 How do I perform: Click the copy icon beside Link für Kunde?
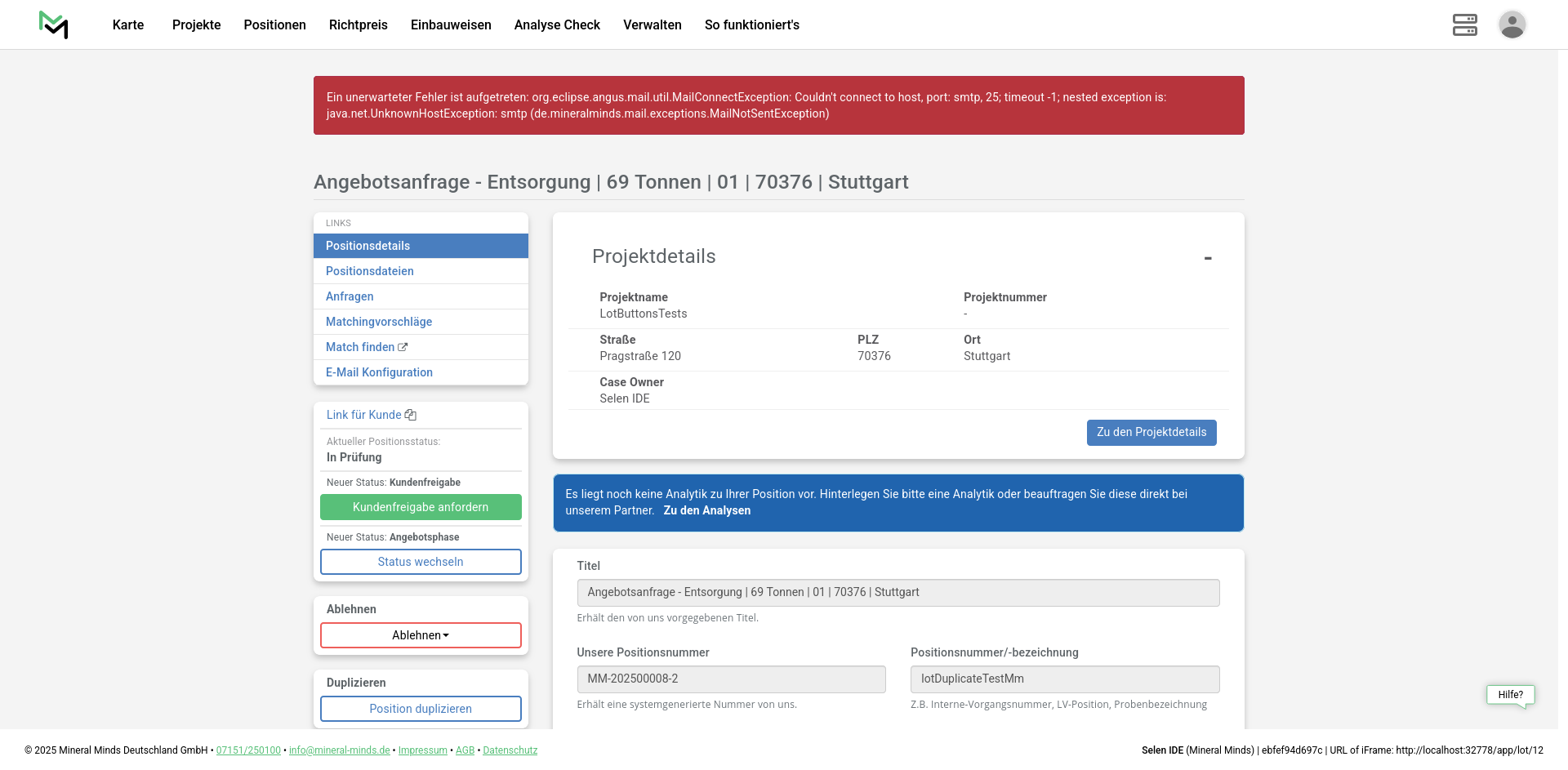pyautogui.click(x=411, y=415)
